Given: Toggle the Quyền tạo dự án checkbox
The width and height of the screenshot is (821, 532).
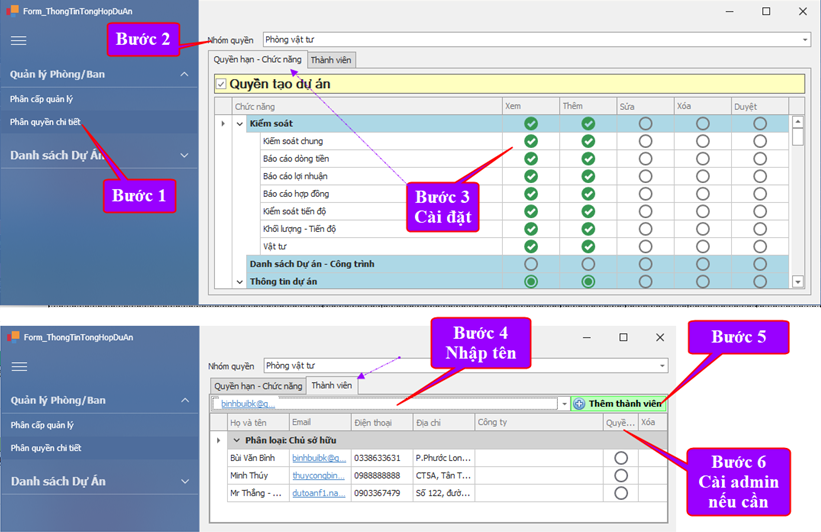Looking at the screenshot, I should [221, 85].
